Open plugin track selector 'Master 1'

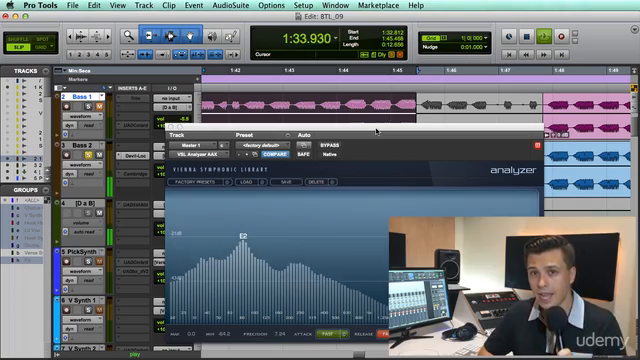tap(193, 145)
